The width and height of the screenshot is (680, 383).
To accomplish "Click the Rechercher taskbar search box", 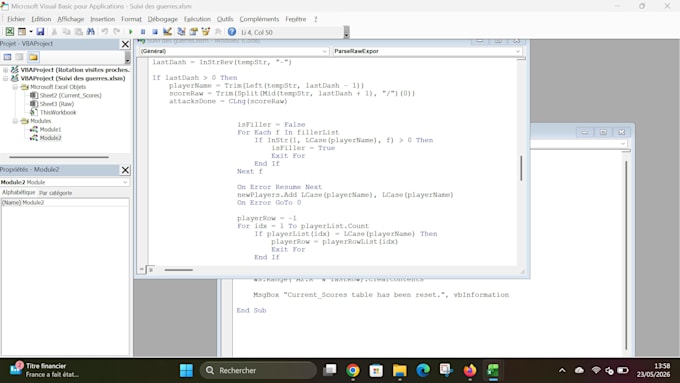I will click(x=258, y=370).
